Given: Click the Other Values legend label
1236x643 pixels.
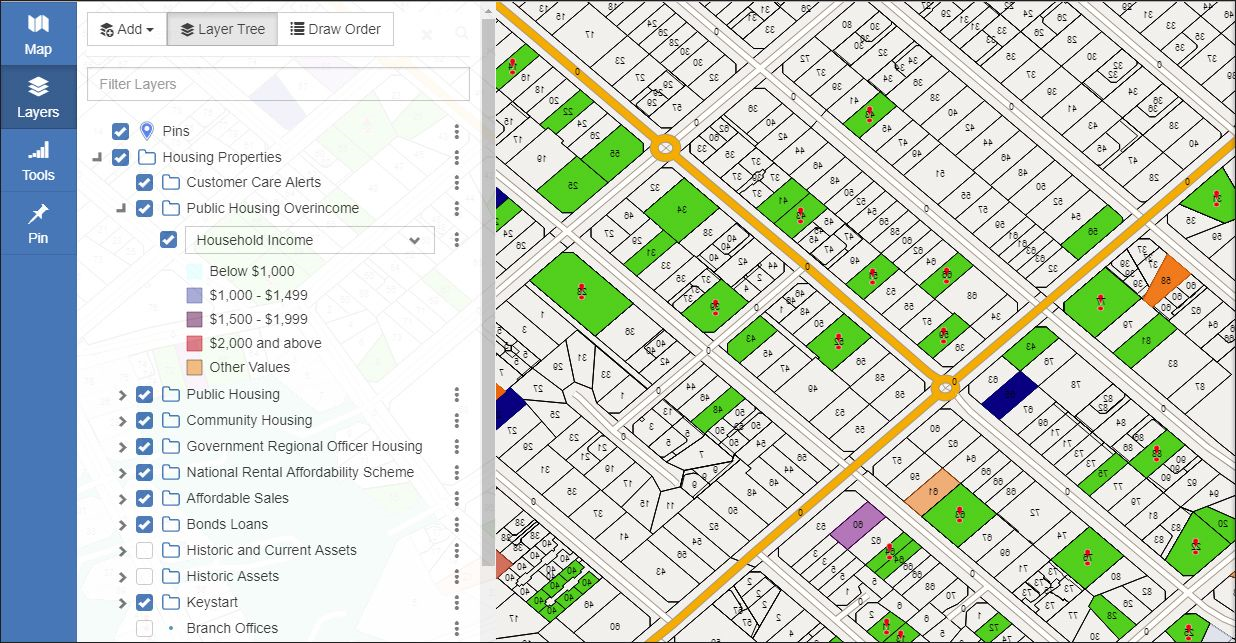Looking at the screenshot, I should [x=250, y=367].
